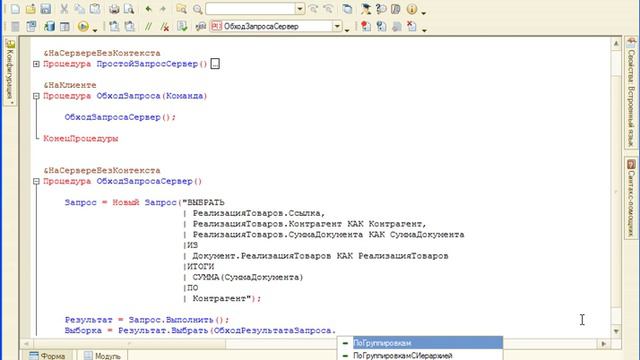Click the СУММА(СуммаДокумента) line
The image size is (640, 360).
point(248,277)
